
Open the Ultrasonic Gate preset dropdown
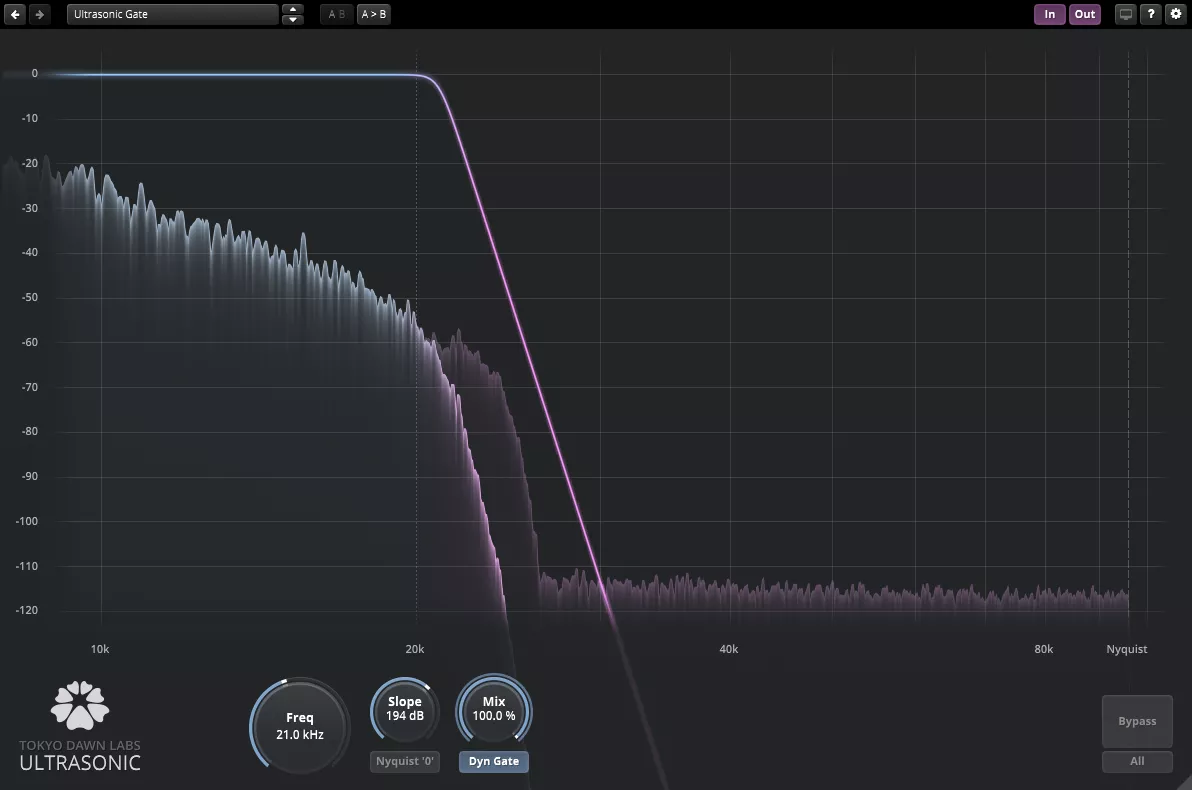point(172,14)
